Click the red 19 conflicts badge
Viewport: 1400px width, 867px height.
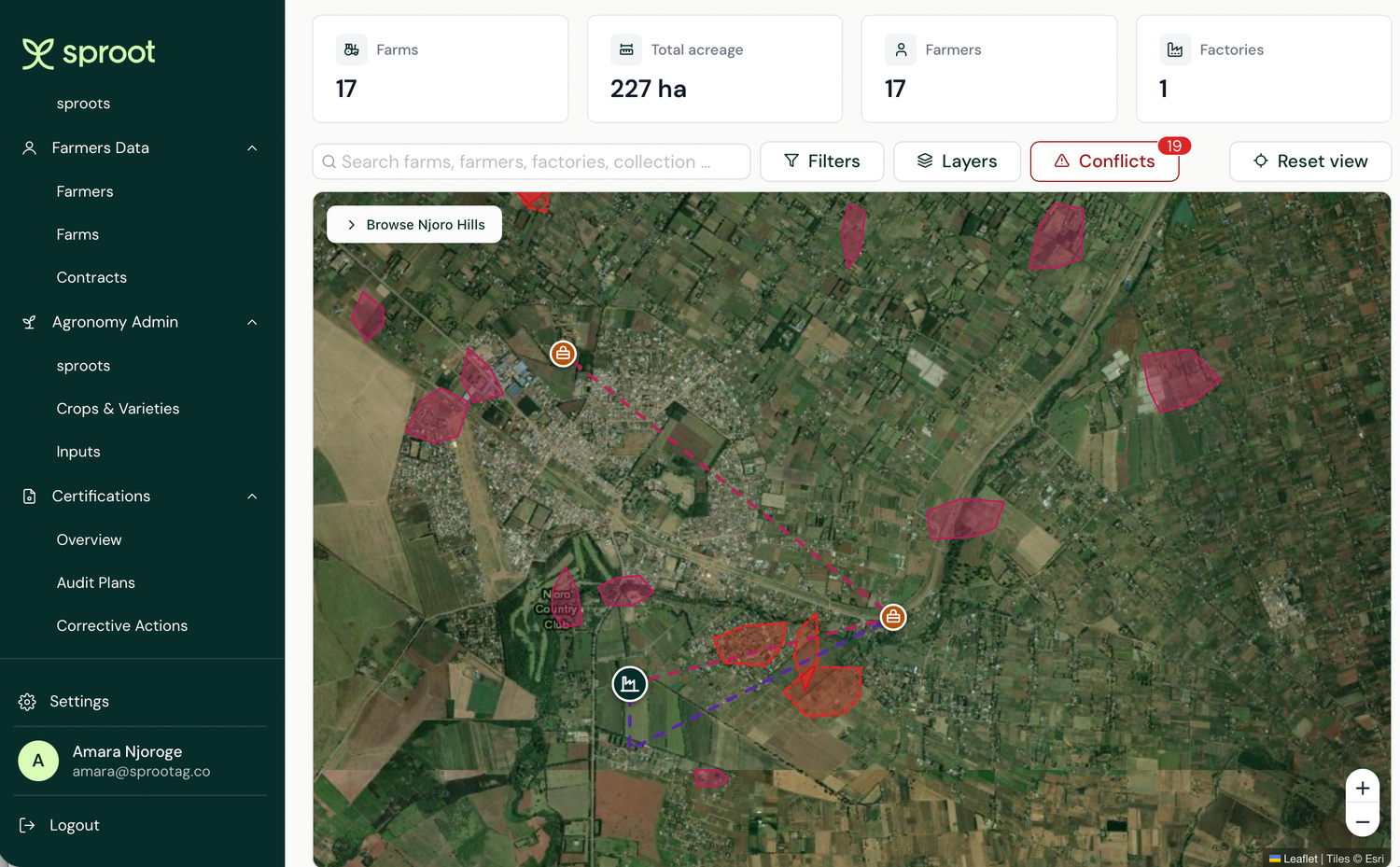(x=1174, y=146)
